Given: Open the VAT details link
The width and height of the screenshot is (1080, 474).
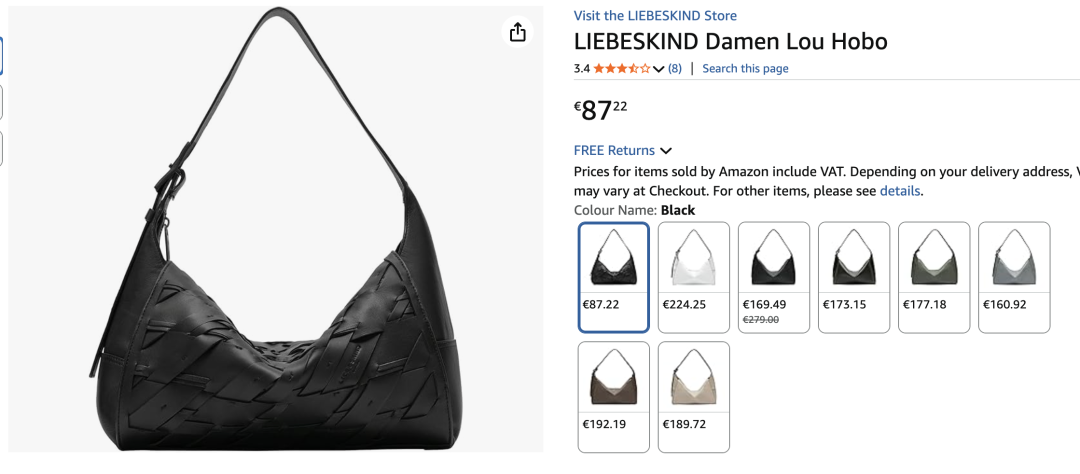Looking at the screenshot, I should tap(900, 191).
